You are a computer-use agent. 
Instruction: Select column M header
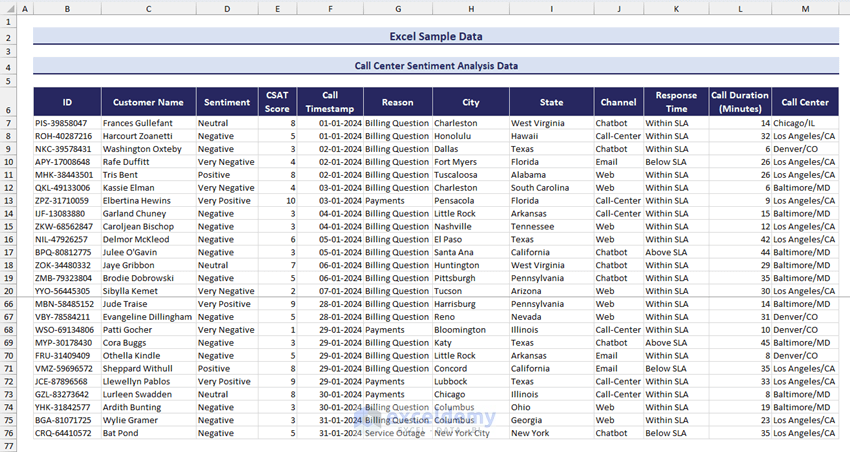[805, 9]
